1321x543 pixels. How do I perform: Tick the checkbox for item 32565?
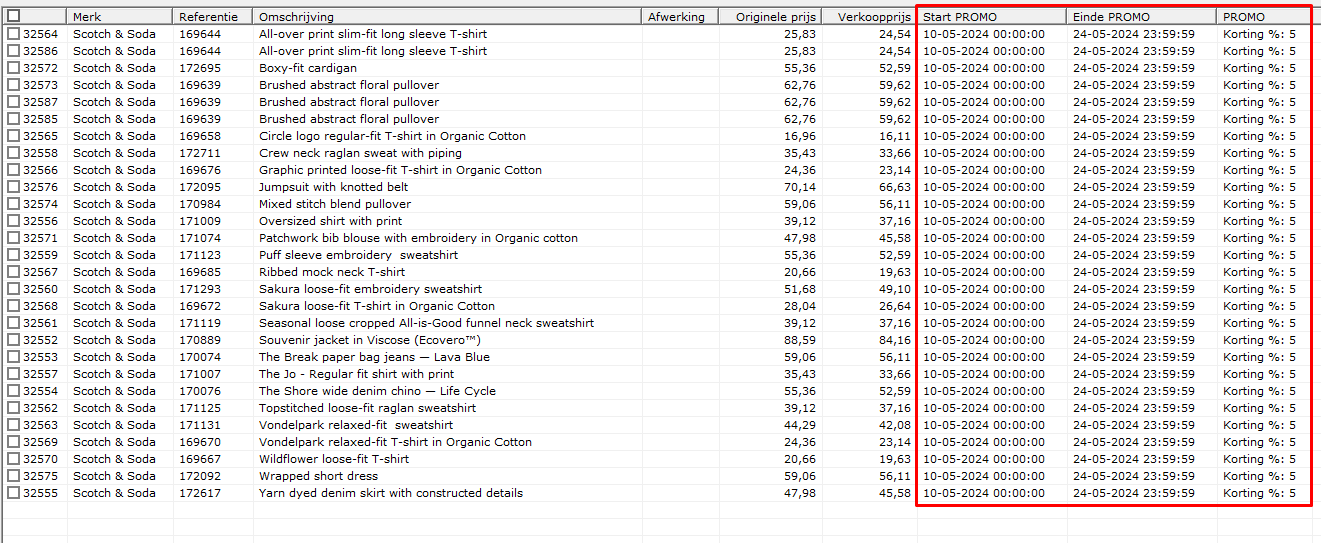tap(13, 136)
